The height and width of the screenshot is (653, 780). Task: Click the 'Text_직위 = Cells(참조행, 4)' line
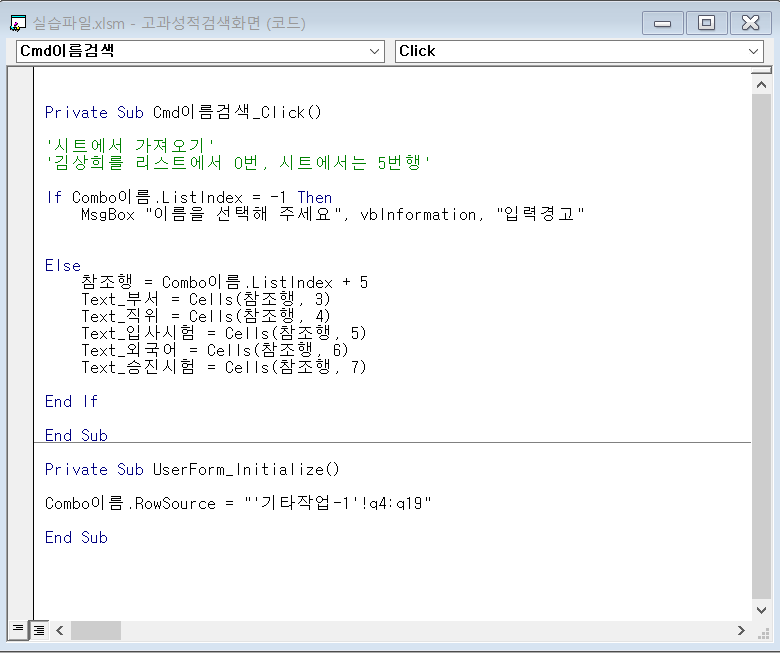(206, 316)
